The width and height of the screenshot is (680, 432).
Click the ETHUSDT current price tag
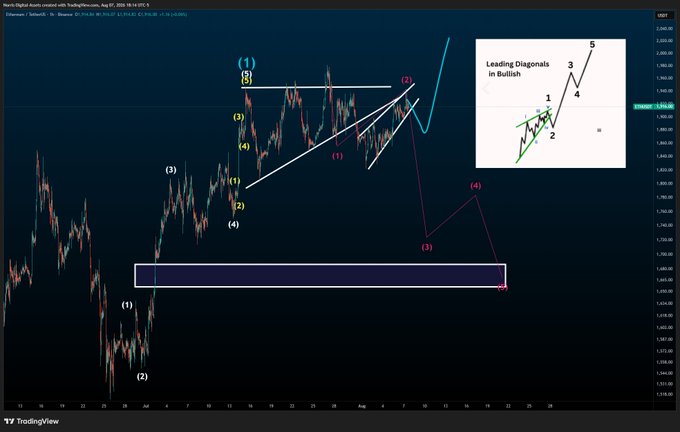[x=654, y=106]
